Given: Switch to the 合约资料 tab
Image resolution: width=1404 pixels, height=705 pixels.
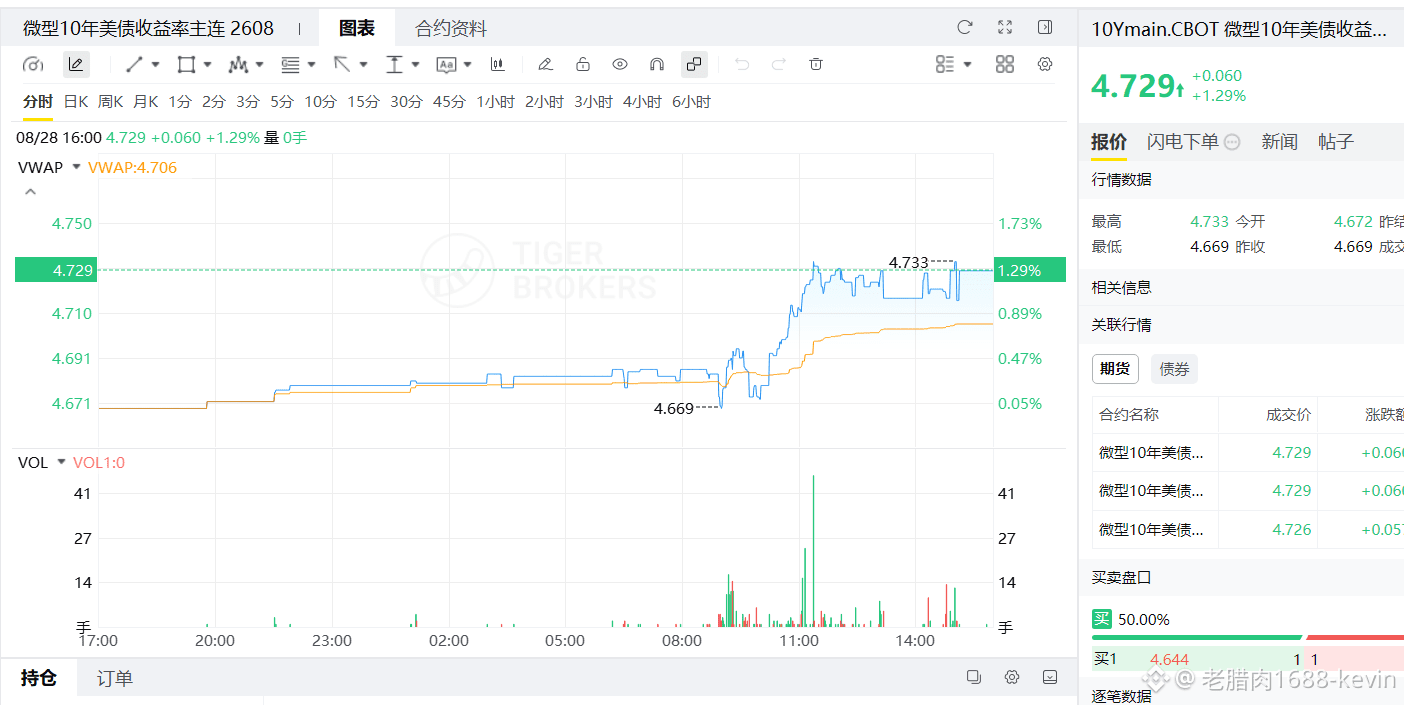Looking at the screenshot, I should 451,29.
